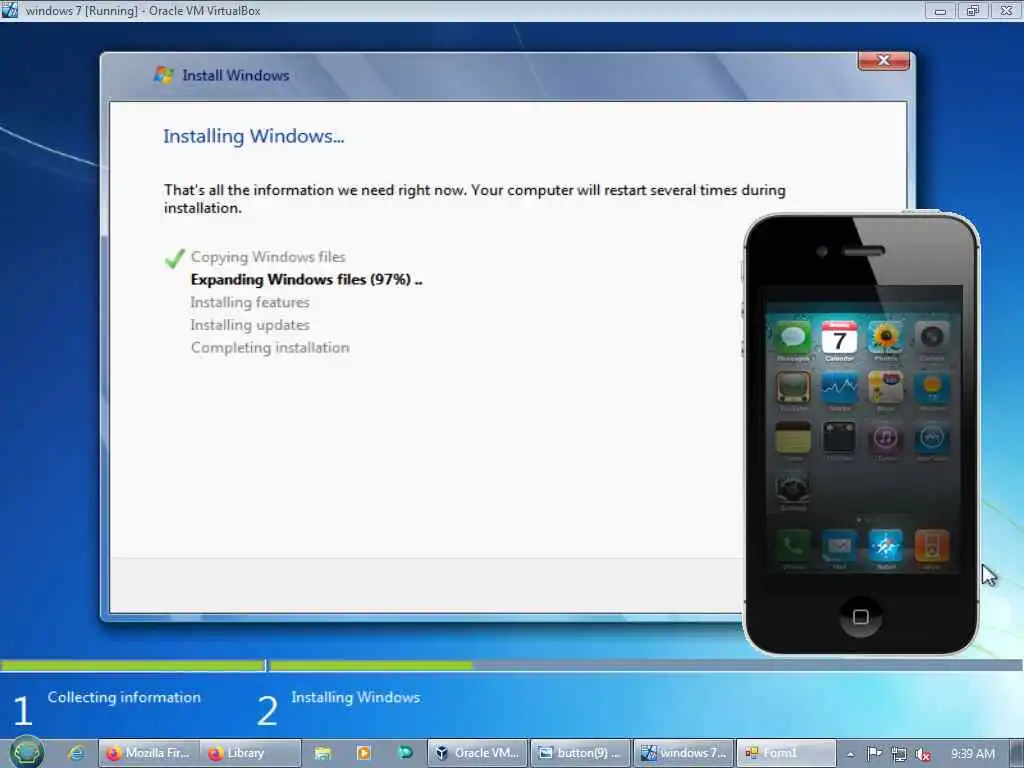
Task: Click the step 2 Installing Windows label
Action: point(355,697)
